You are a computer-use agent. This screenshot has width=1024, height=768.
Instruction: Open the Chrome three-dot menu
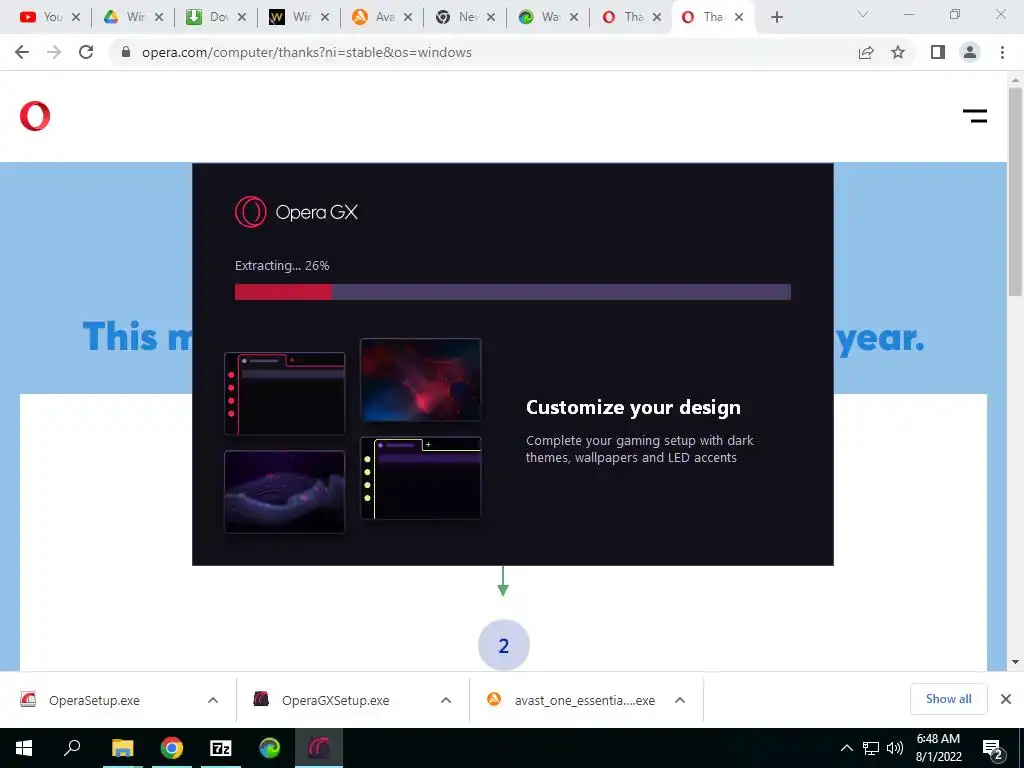point(1002,52)
